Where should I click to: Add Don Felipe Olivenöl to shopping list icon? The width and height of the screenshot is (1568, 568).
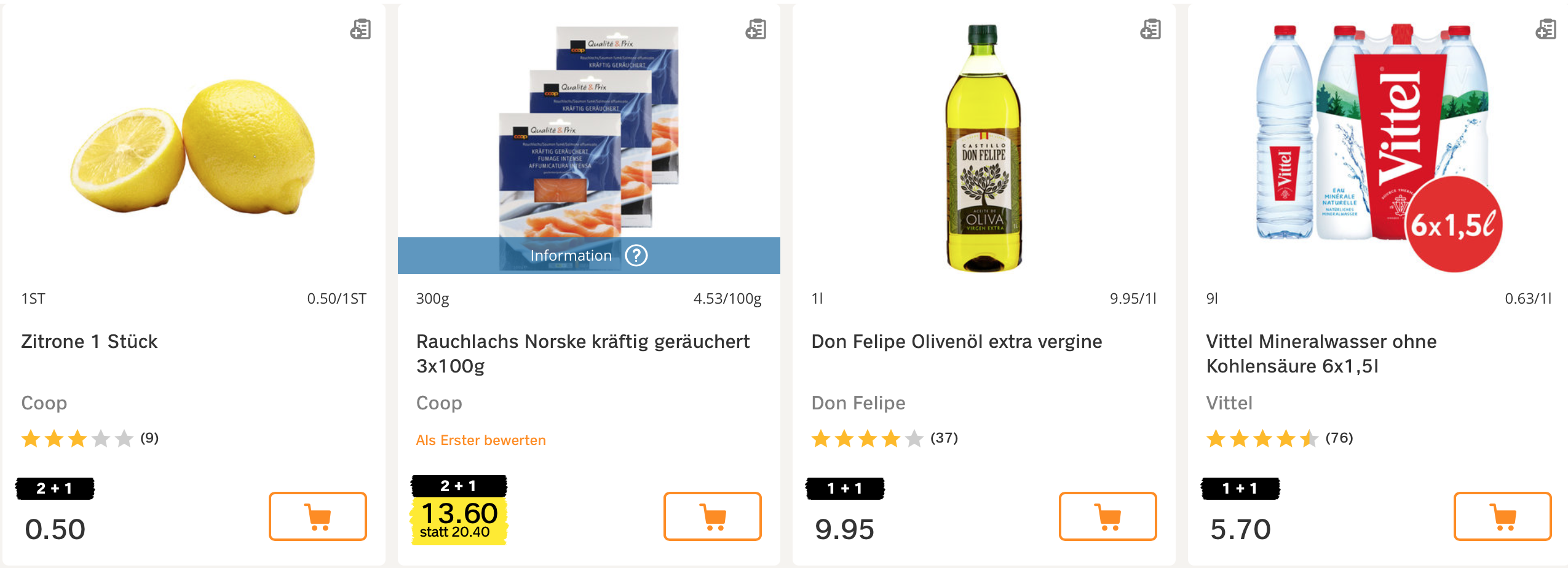pos(1150,30)
